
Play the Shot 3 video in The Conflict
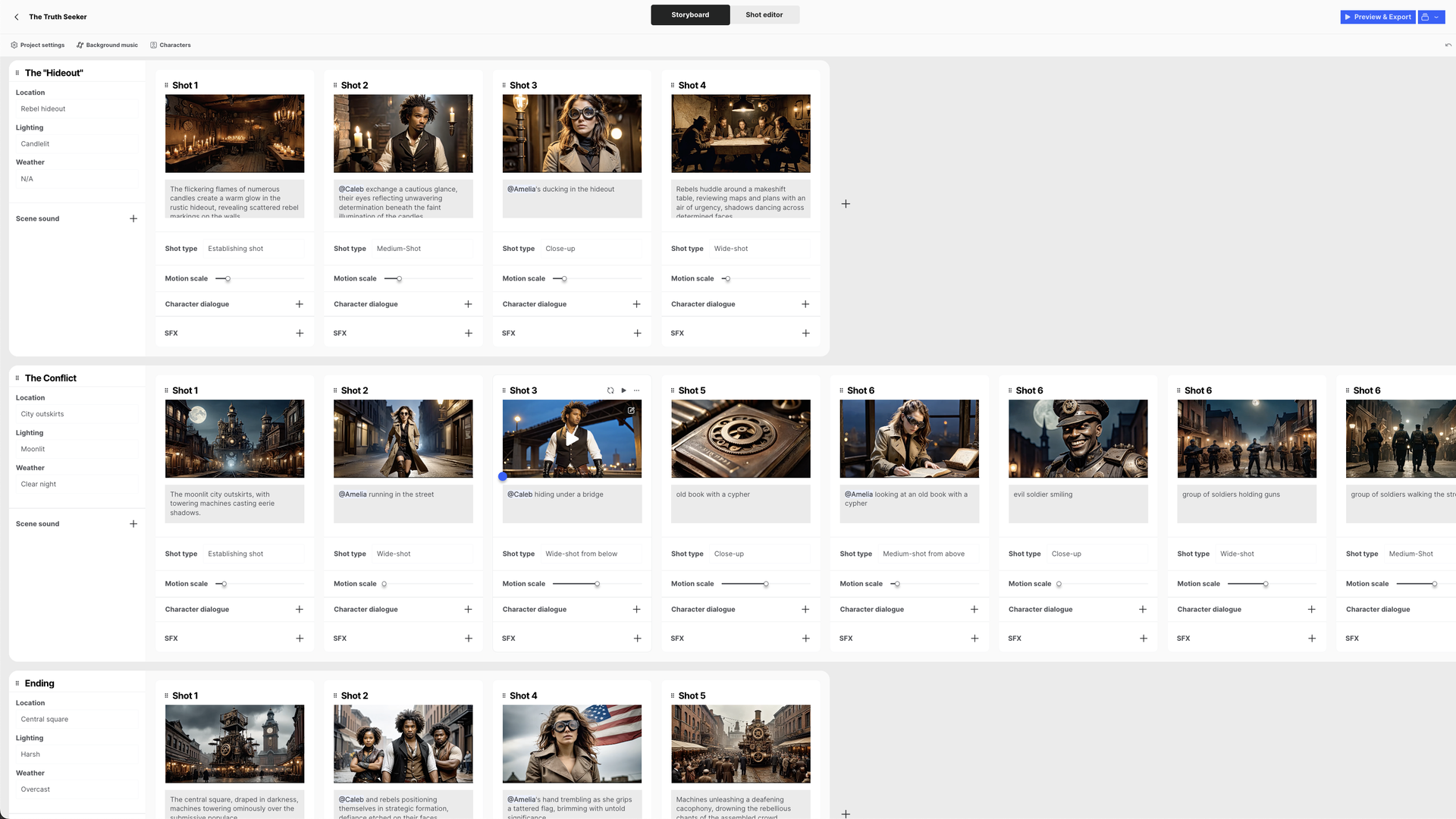[623, 390]
